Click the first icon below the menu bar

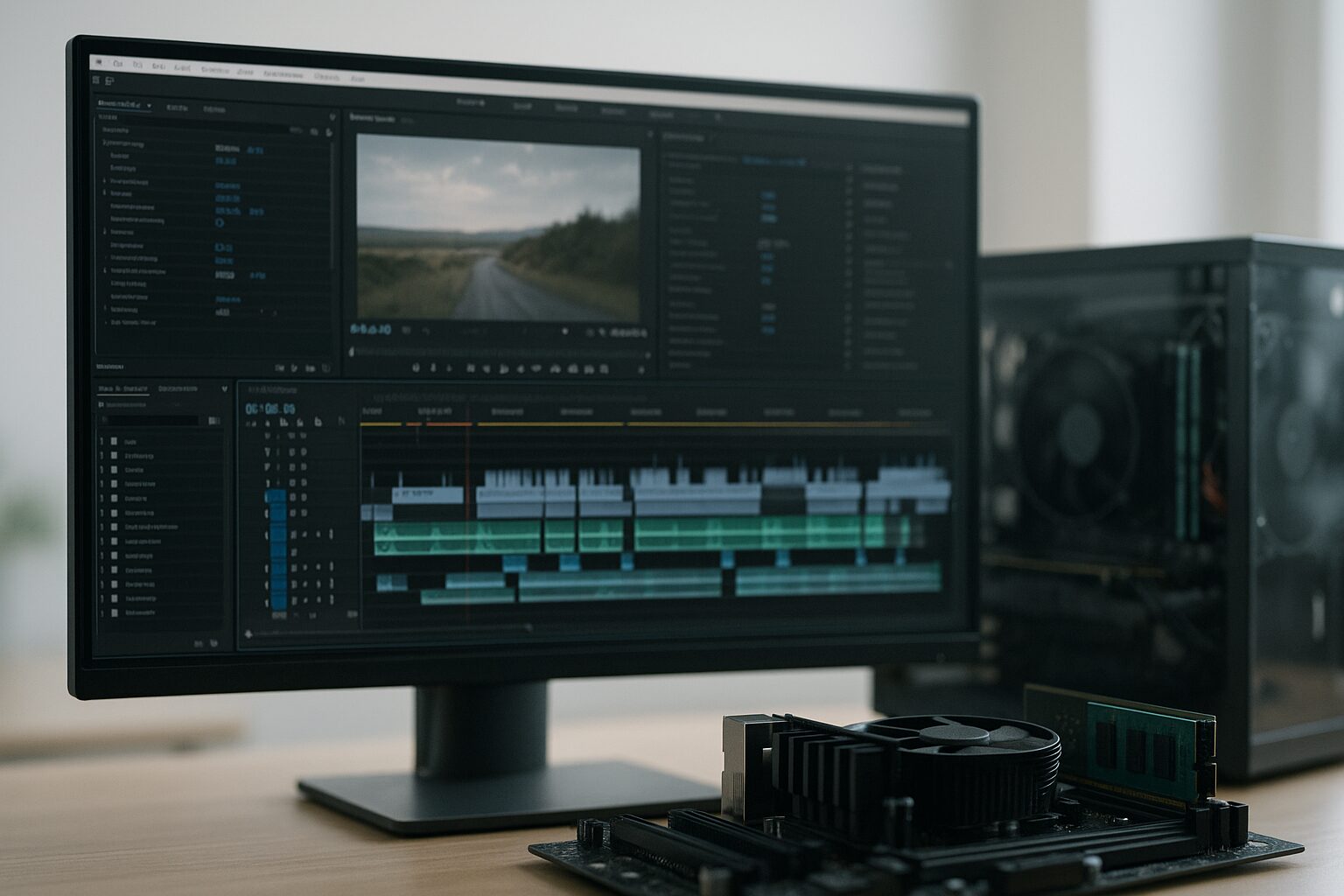(x=97, y=80)
